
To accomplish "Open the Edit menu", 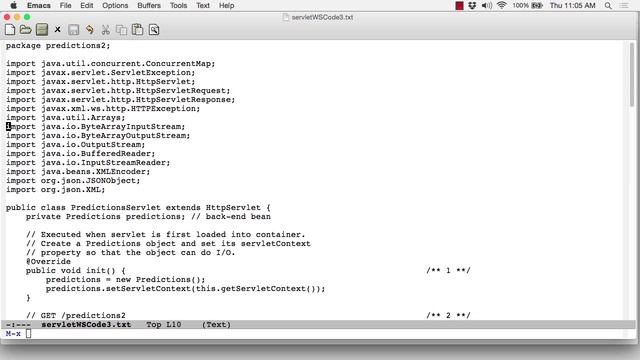I will coord(87,5).
